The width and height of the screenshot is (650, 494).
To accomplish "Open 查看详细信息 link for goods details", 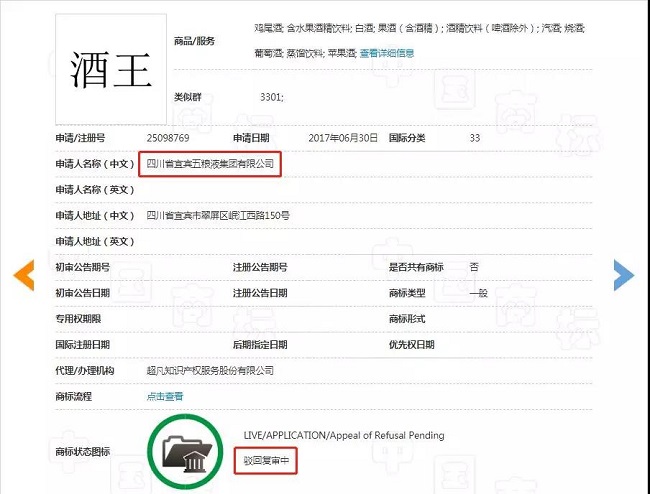I will pos(386,53).
